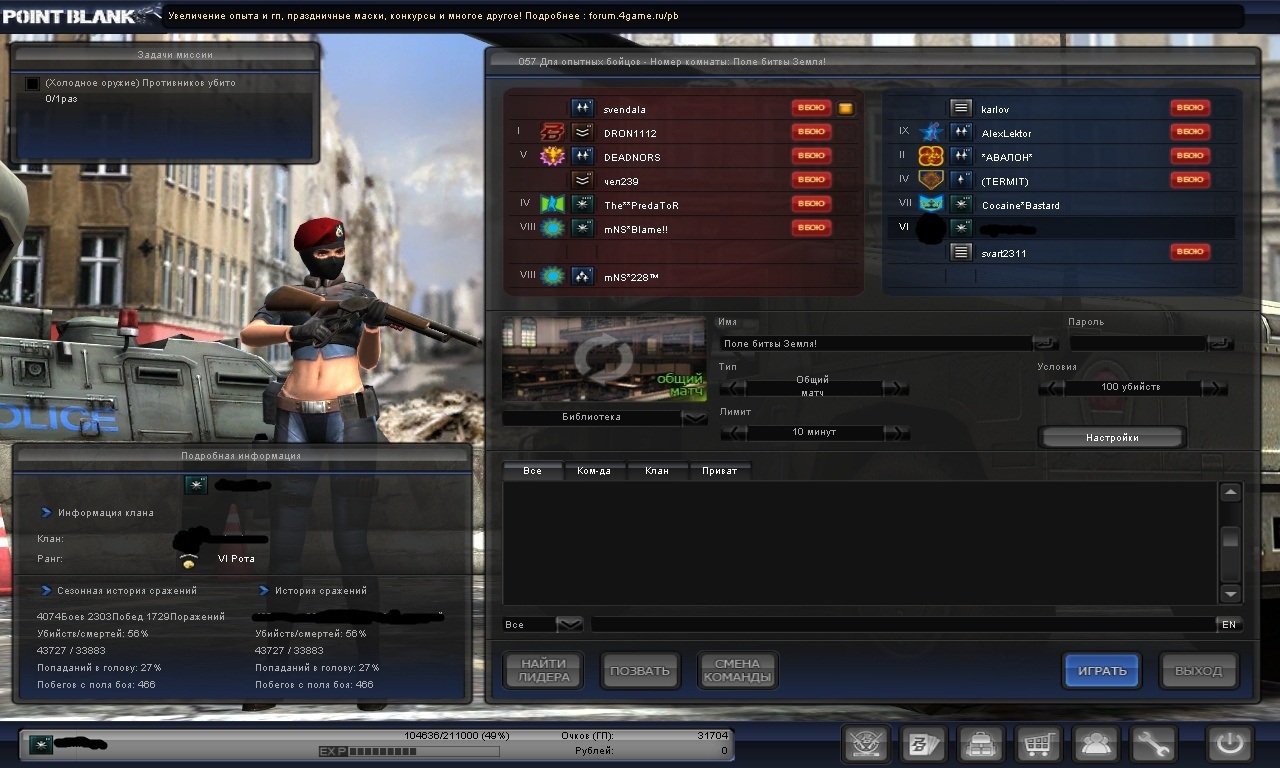Click the power exit icon
This screenshot has height=768, width=1280.
click(x=1229, y=744)
